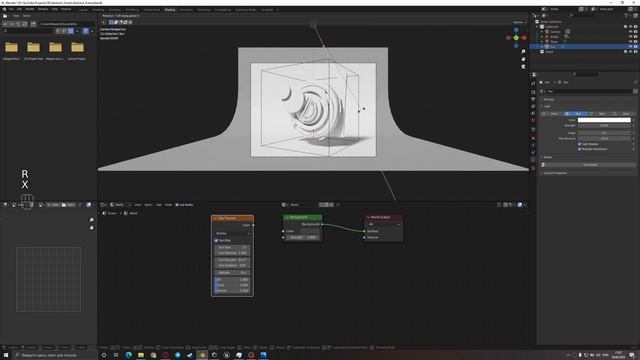Select the Sun row in Outliner
640x360 pixels.
(x=584, y=47)
